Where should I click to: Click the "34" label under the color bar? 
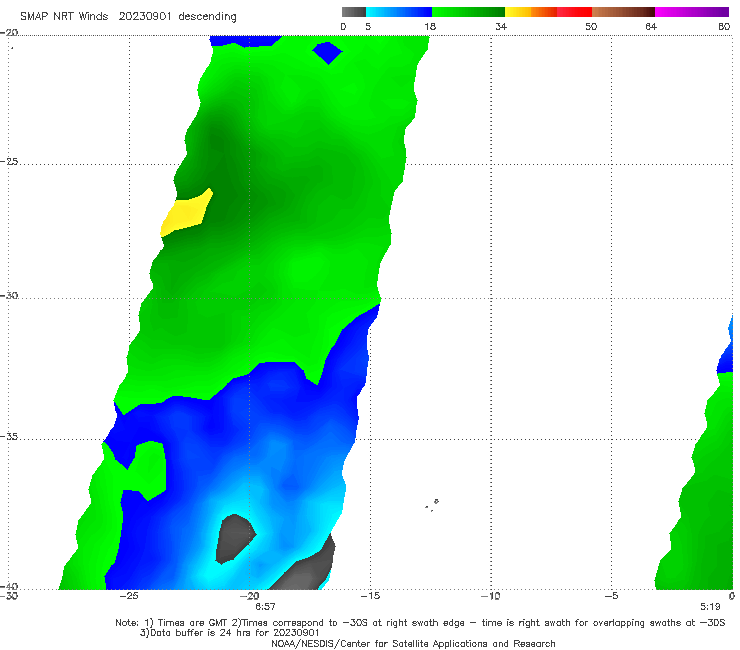pyautogui.click(x=501, y=26)
